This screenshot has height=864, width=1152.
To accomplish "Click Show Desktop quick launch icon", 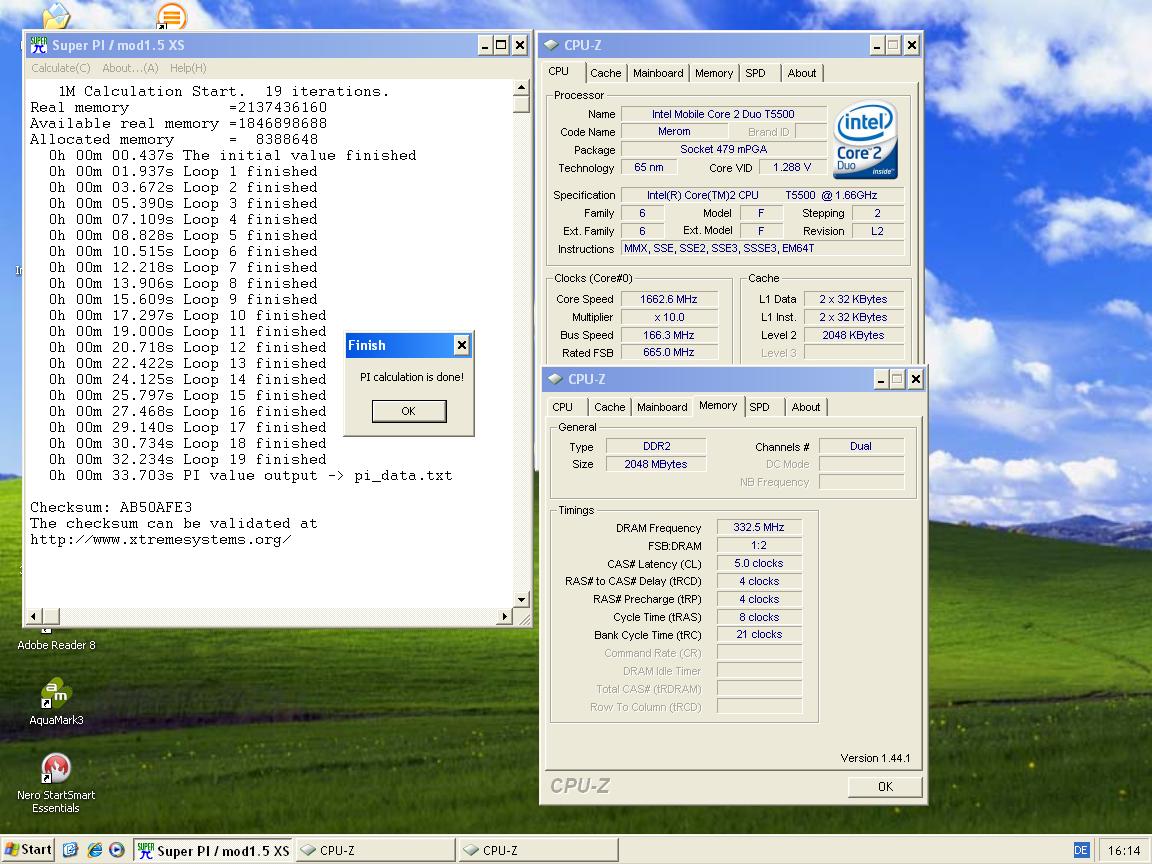I will 71,850.
